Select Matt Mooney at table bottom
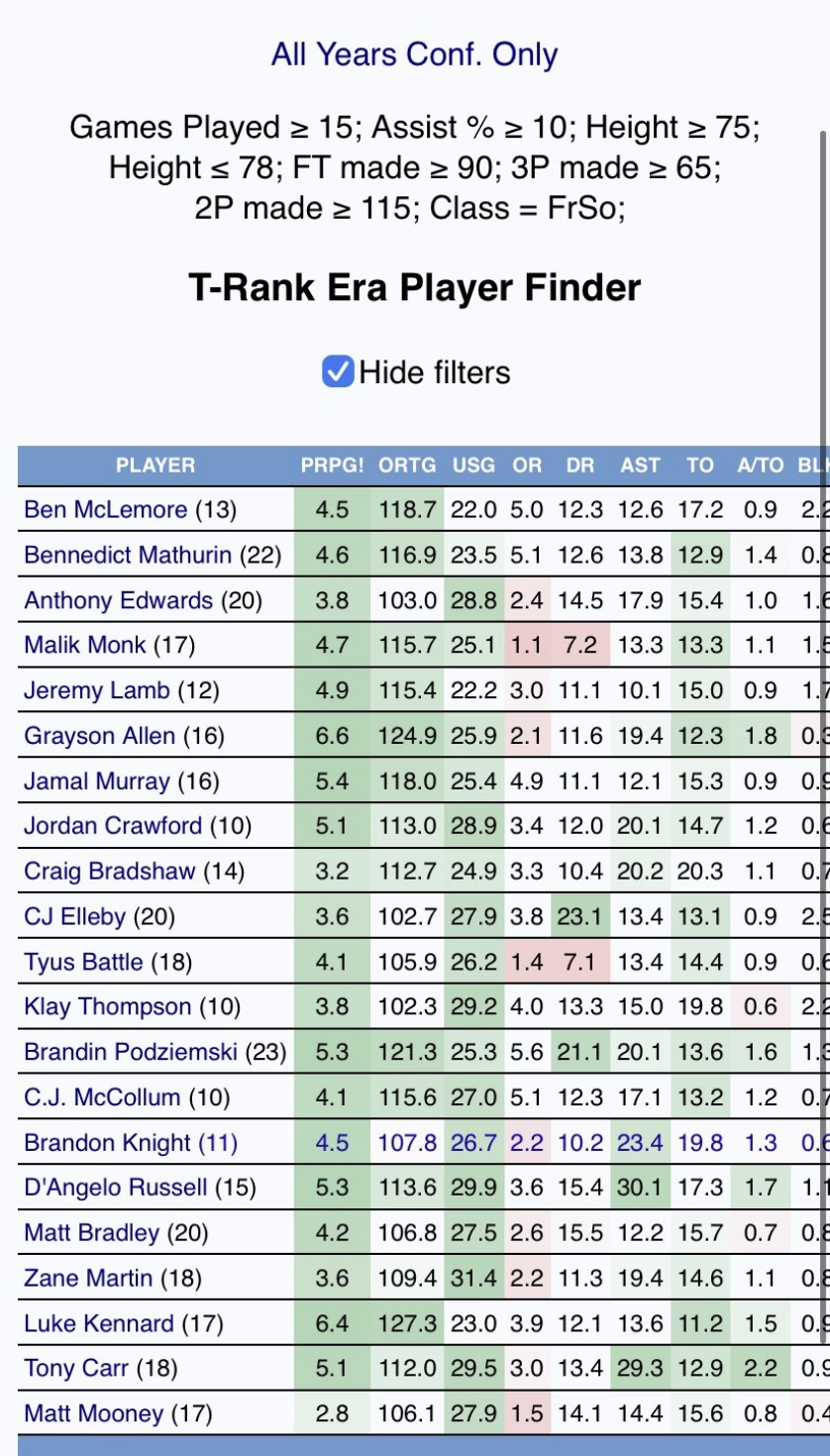Viewport: 830px width, 1456px height. click(x=93, y=1413)
